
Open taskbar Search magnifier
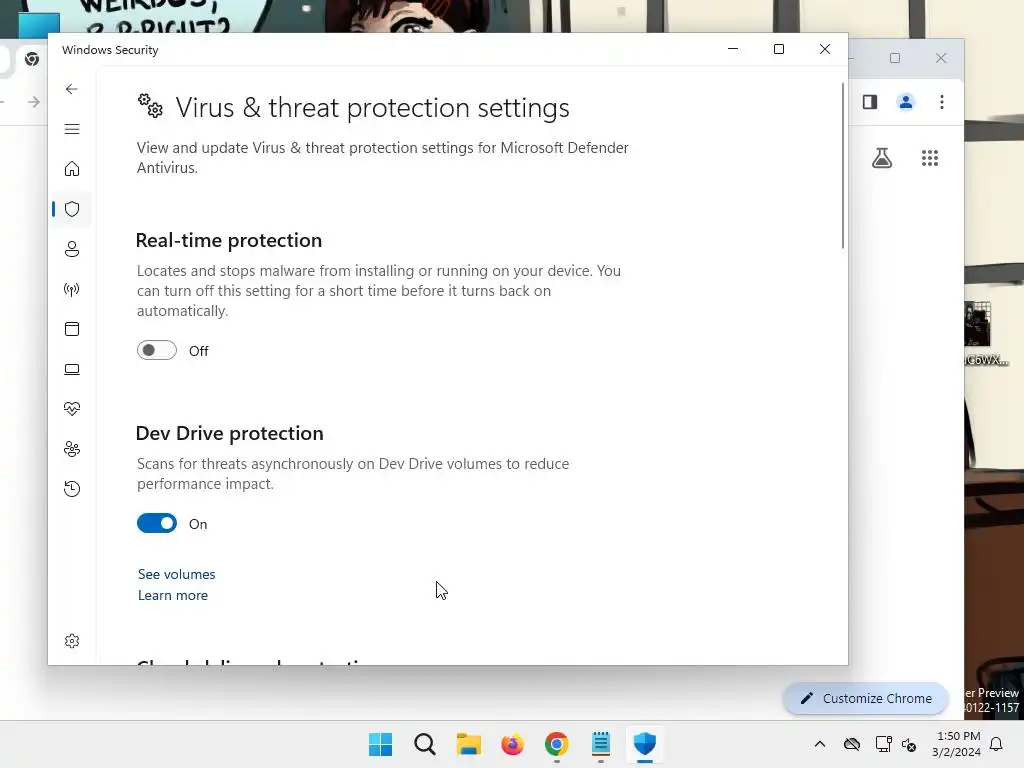[424, 744]
